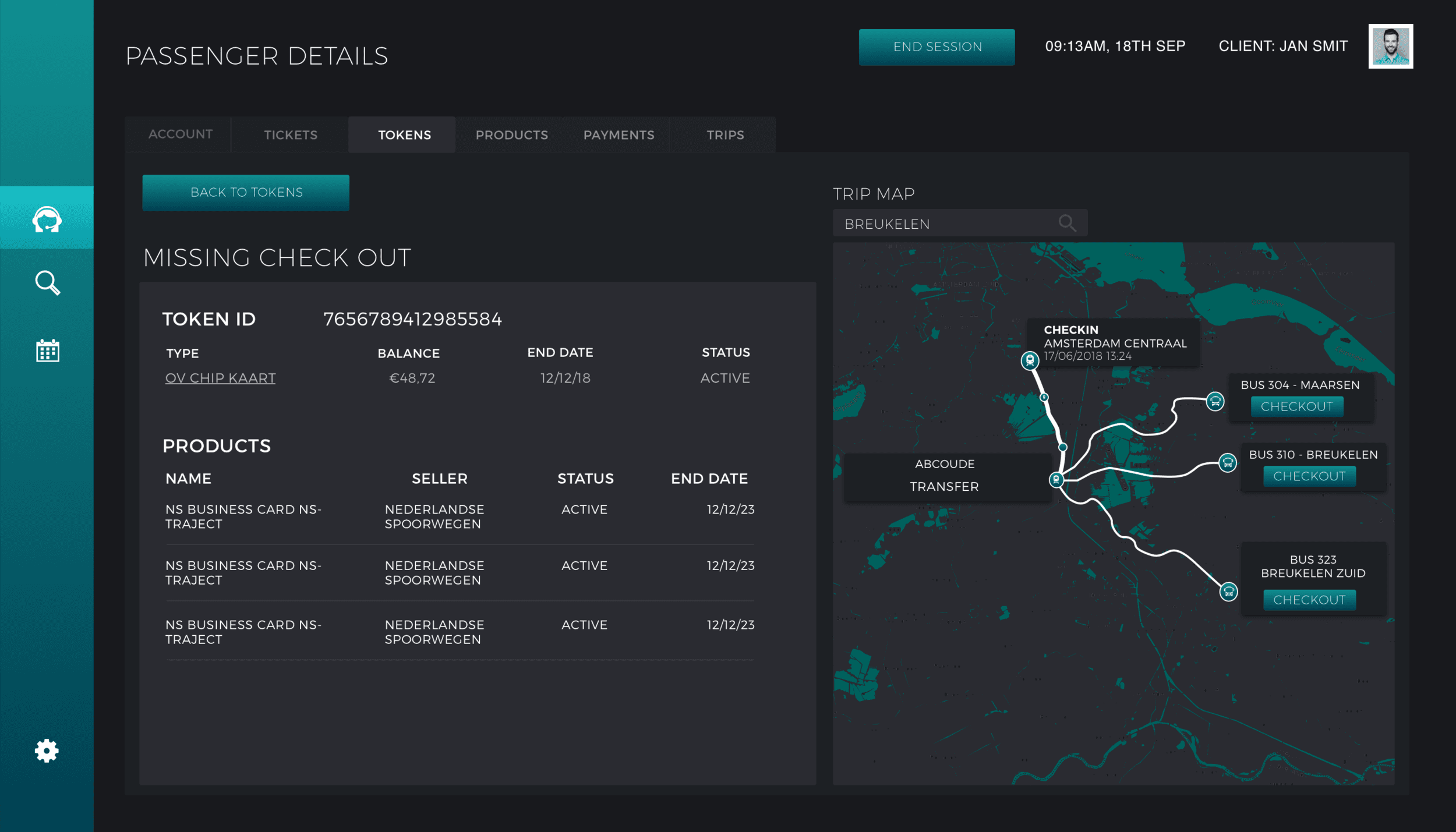1456x832 pixels.
Task: Click the sidebar search magnifier icon
Action: [47, 283]
